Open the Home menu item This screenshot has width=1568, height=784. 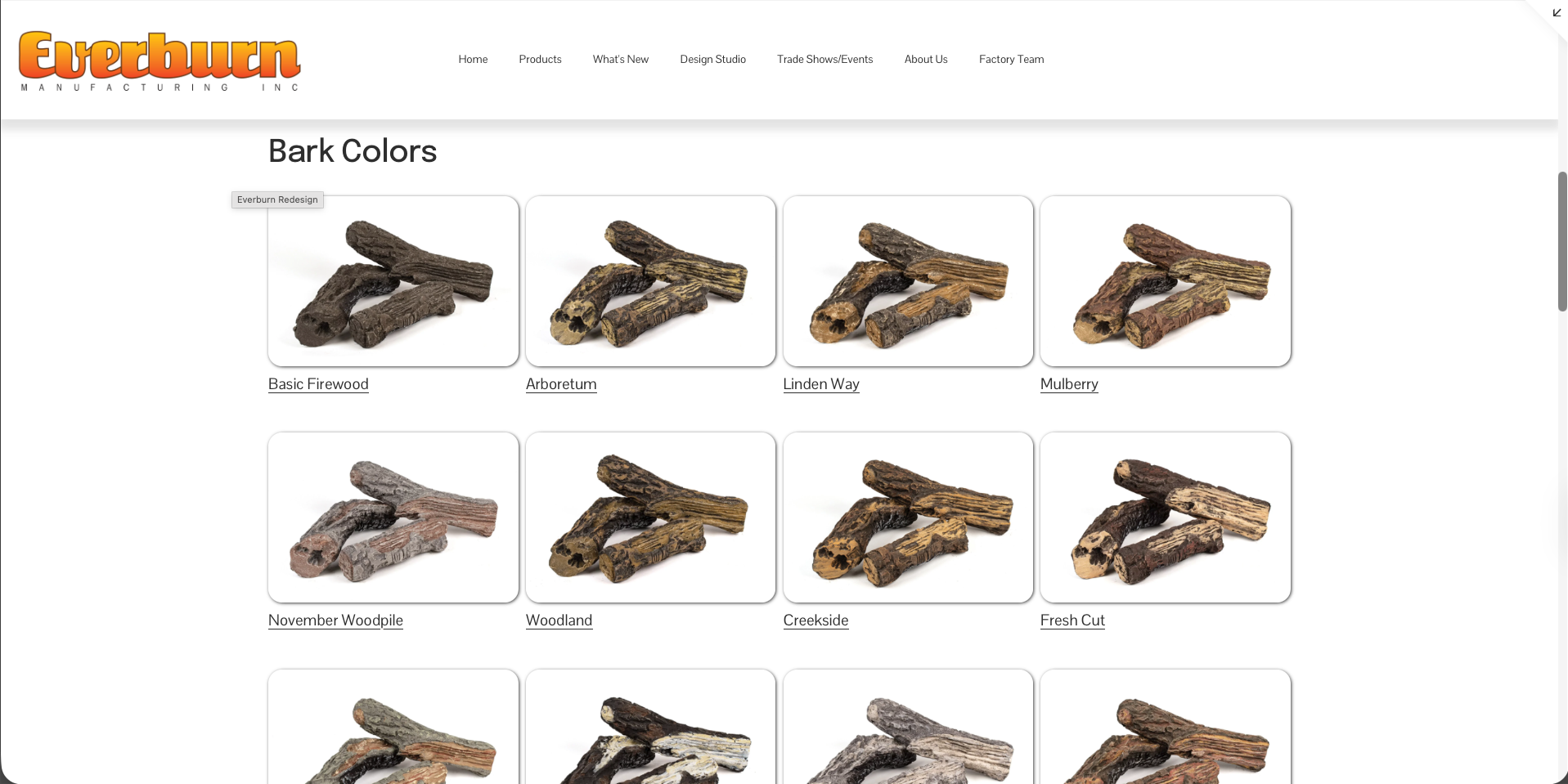click(x=473, y=60)
